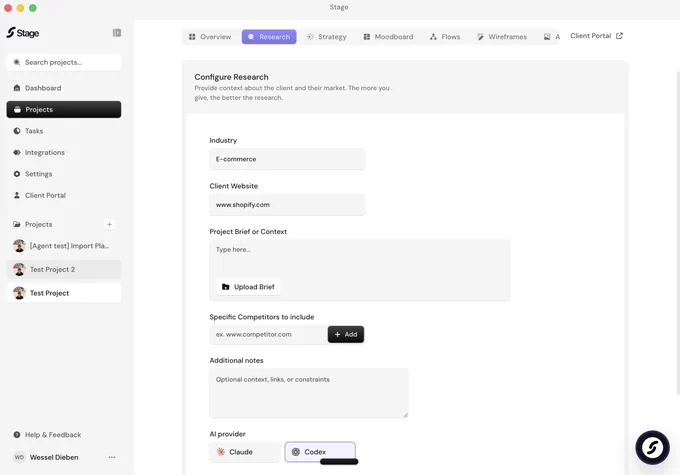
Task: Add a competitor with the Add button
Action: pos(346,334)
